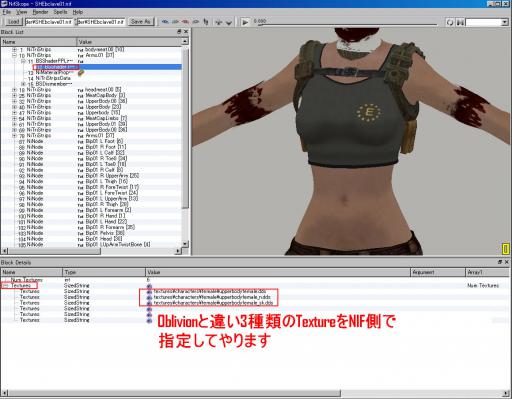
Task: Click the flower icon on the last Textures row
Action: click(149, 320)
